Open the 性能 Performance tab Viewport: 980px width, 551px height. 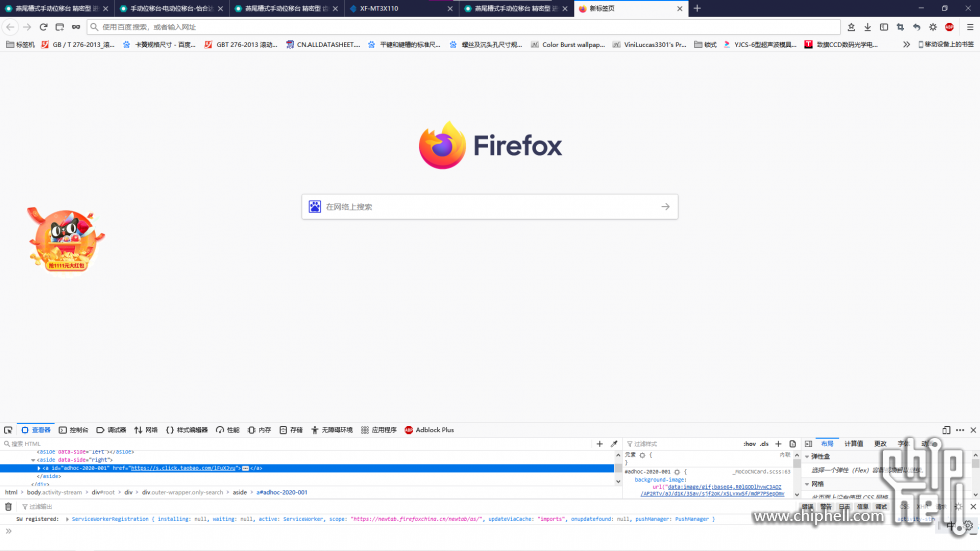point(228,430)
